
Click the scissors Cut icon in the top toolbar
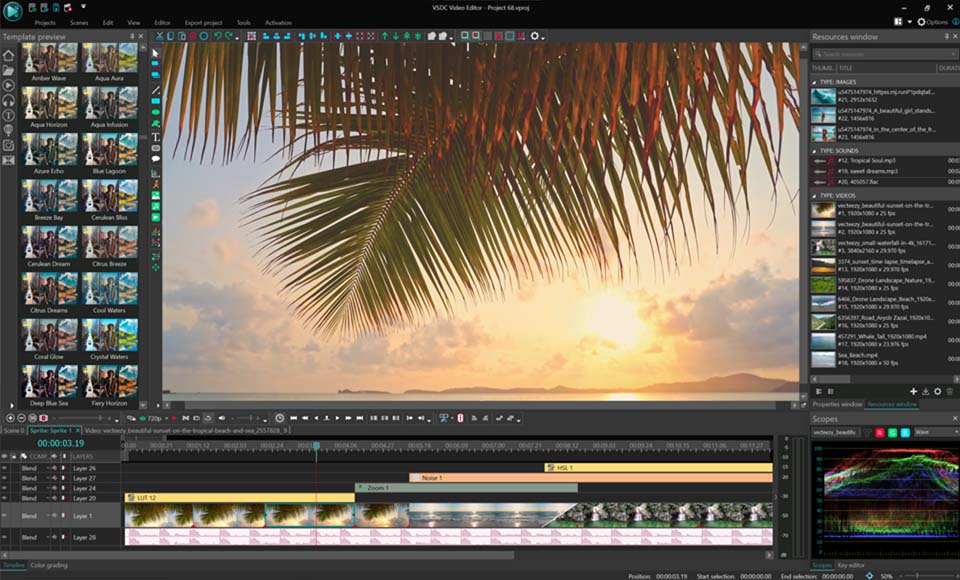(159, 36)
